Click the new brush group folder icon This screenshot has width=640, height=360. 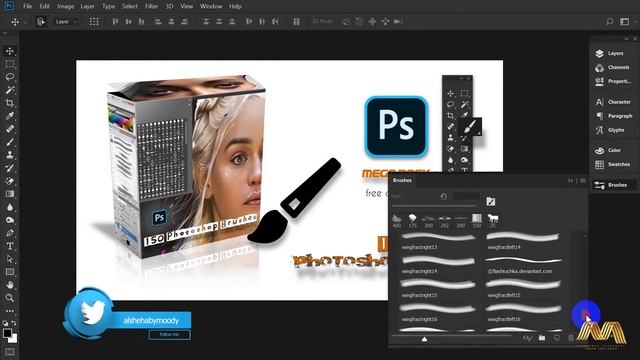[x=542, y=338]
